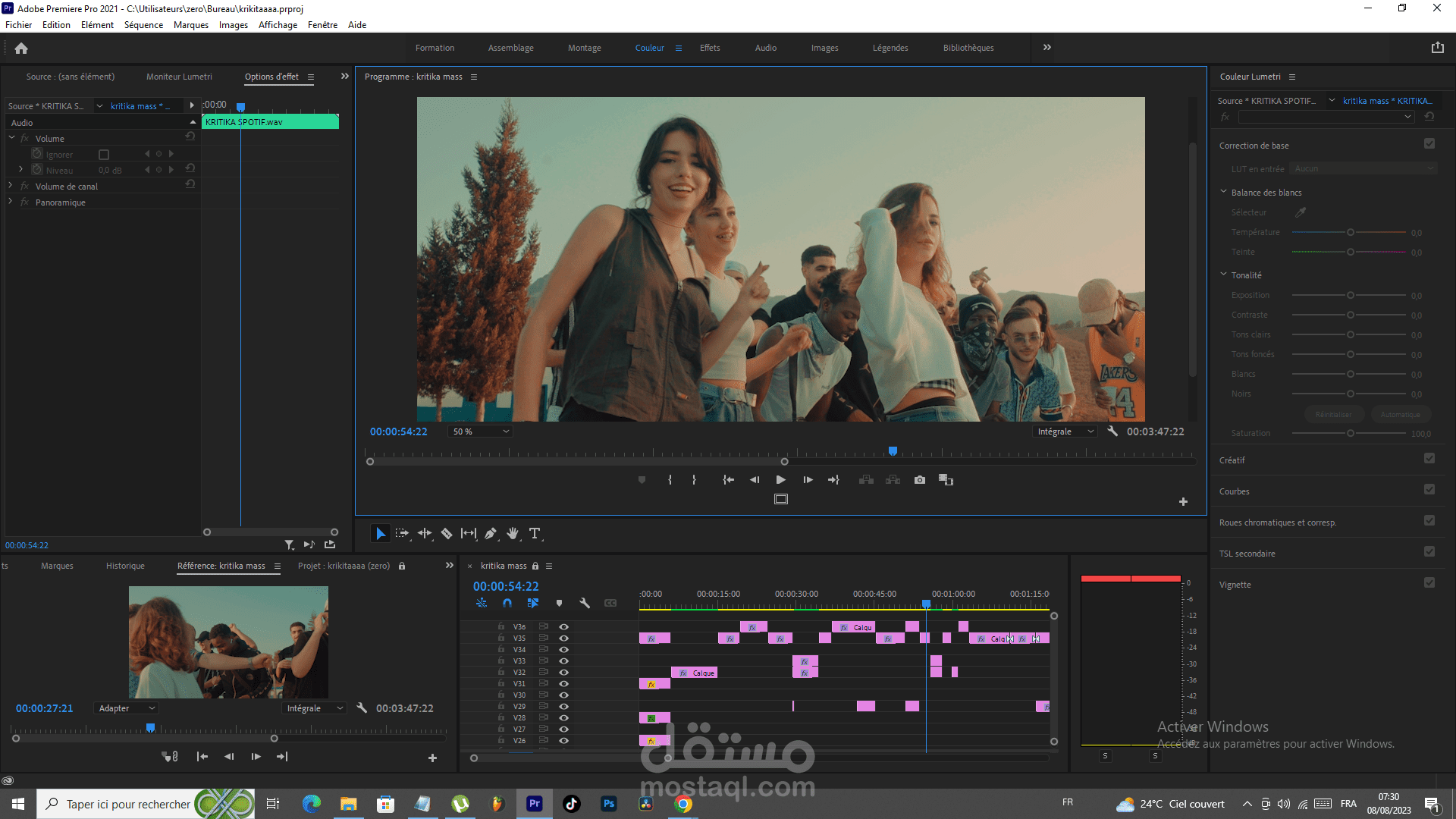Image resolution: width=1456 pixels, height=819 pixels.
Task: Select the Type tool
Action: [x=535, y=534]
